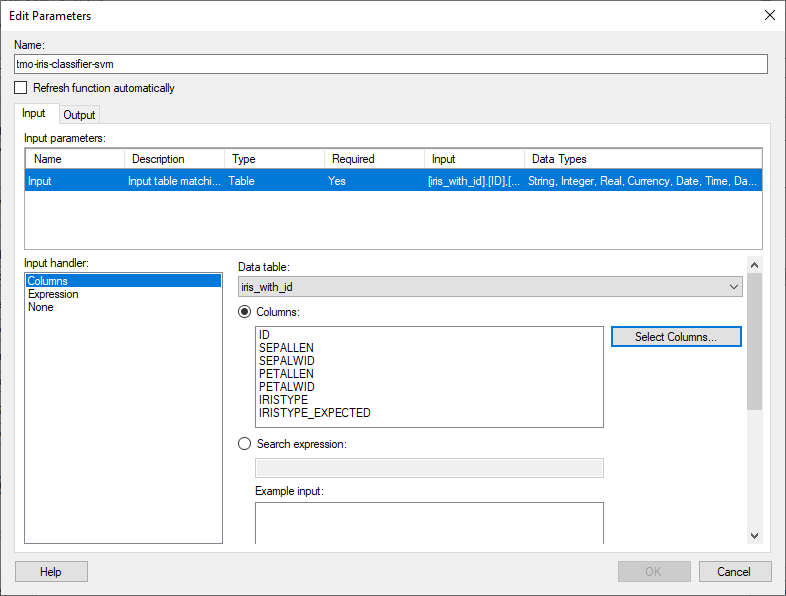Select the Columns radio button
The height and width of the screenshot is (596, 786).
pos(245,312)
